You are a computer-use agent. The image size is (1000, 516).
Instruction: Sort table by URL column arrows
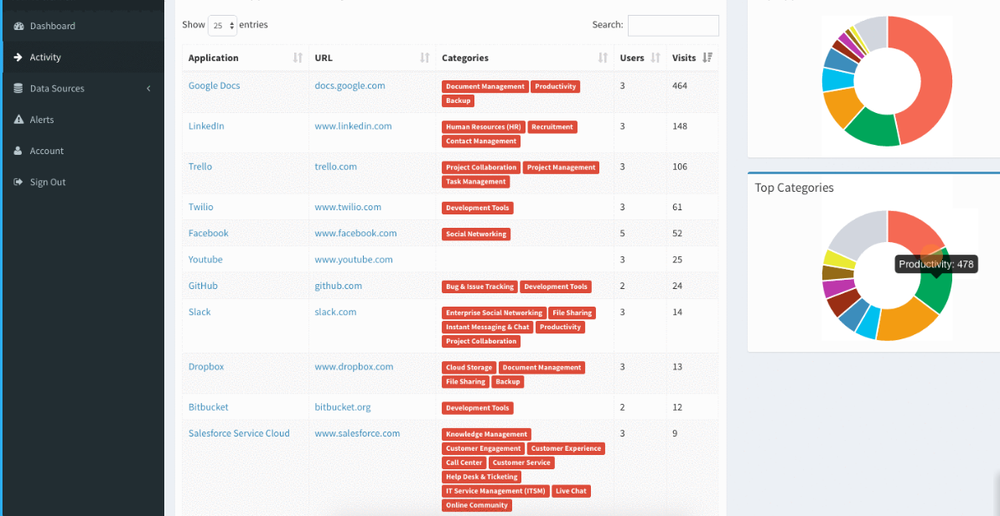tap(425, 58)
